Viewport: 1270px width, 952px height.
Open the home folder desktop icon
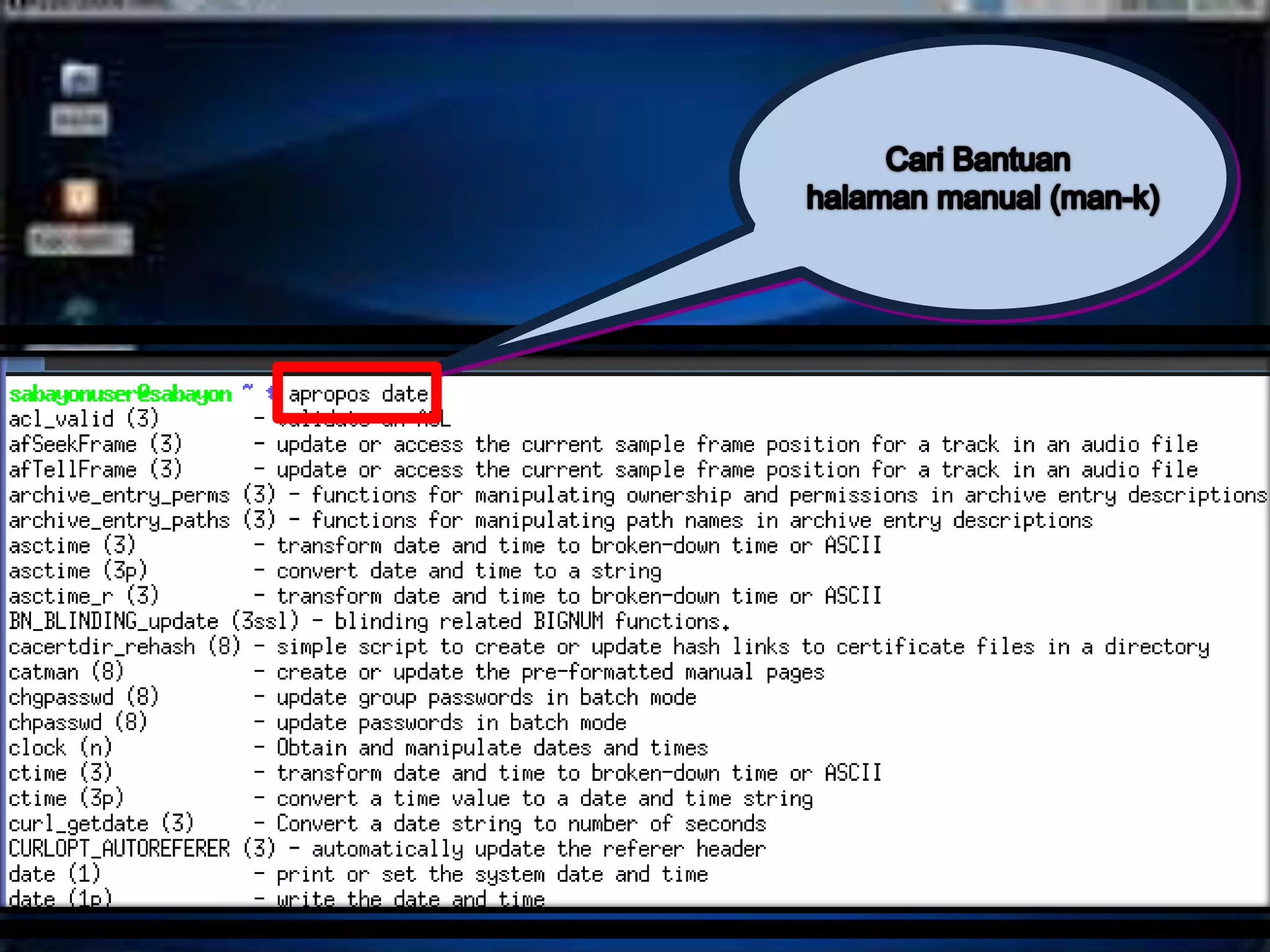[79, 80]
